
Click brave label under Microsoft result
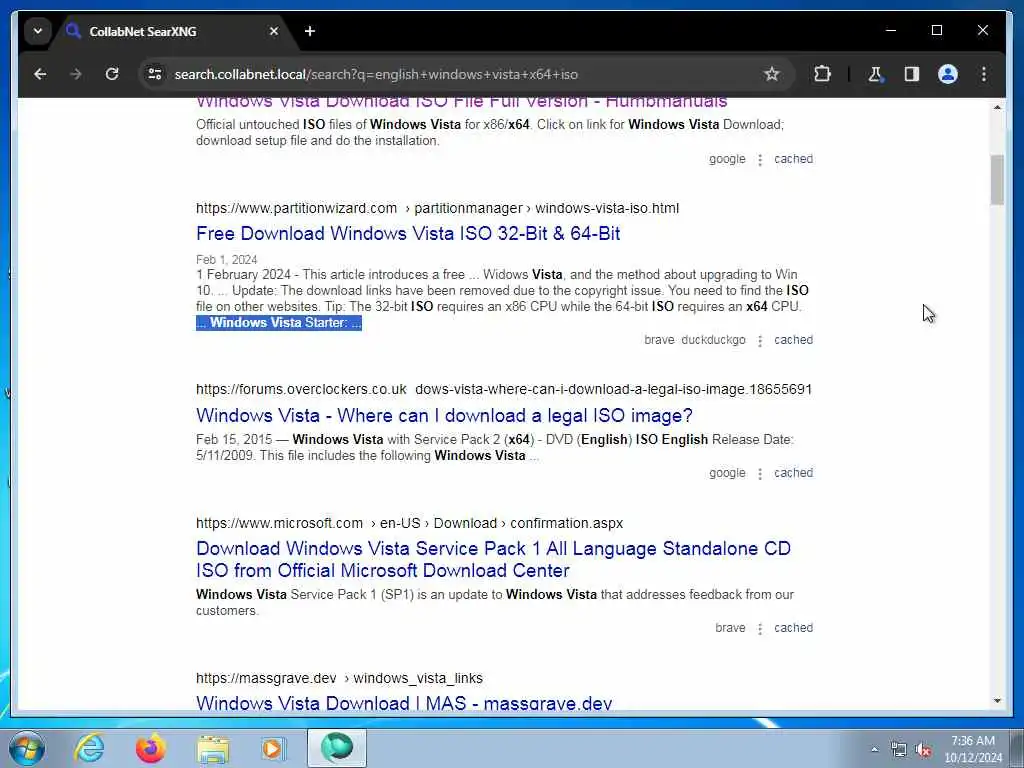pos(730,628)
